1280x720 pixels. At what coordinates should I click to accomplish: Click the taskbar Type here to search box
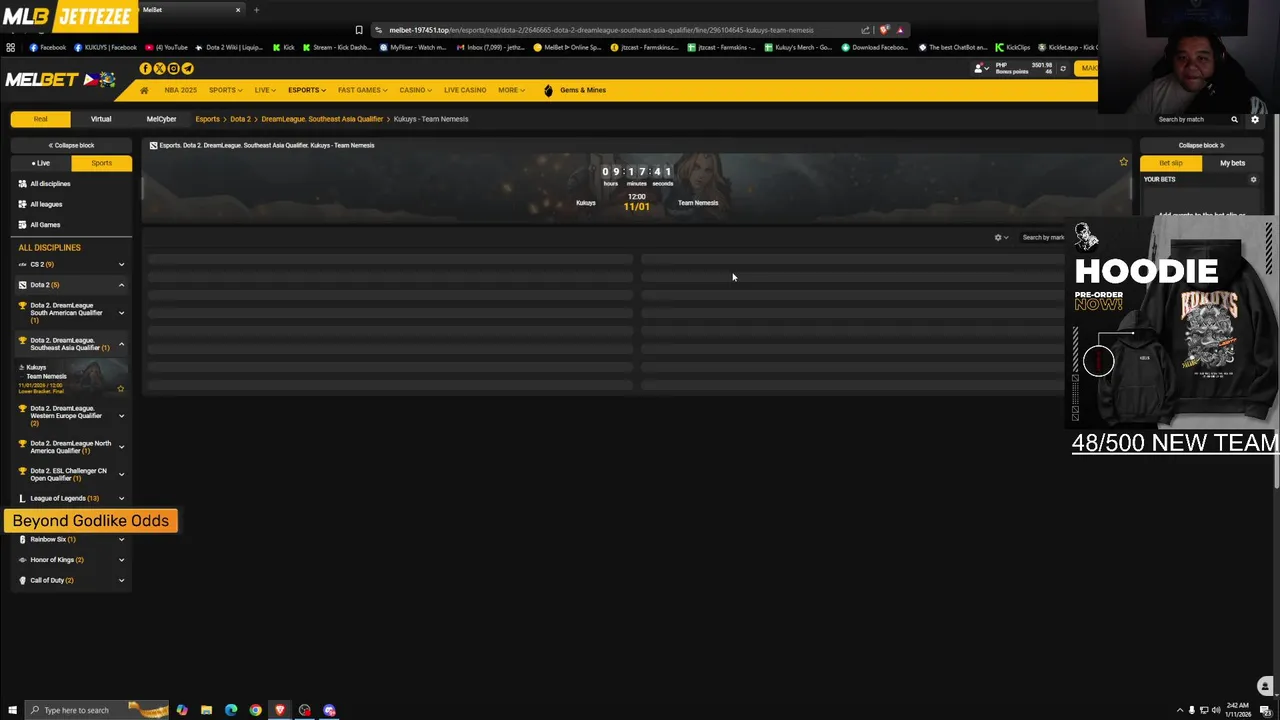point(97,710)
